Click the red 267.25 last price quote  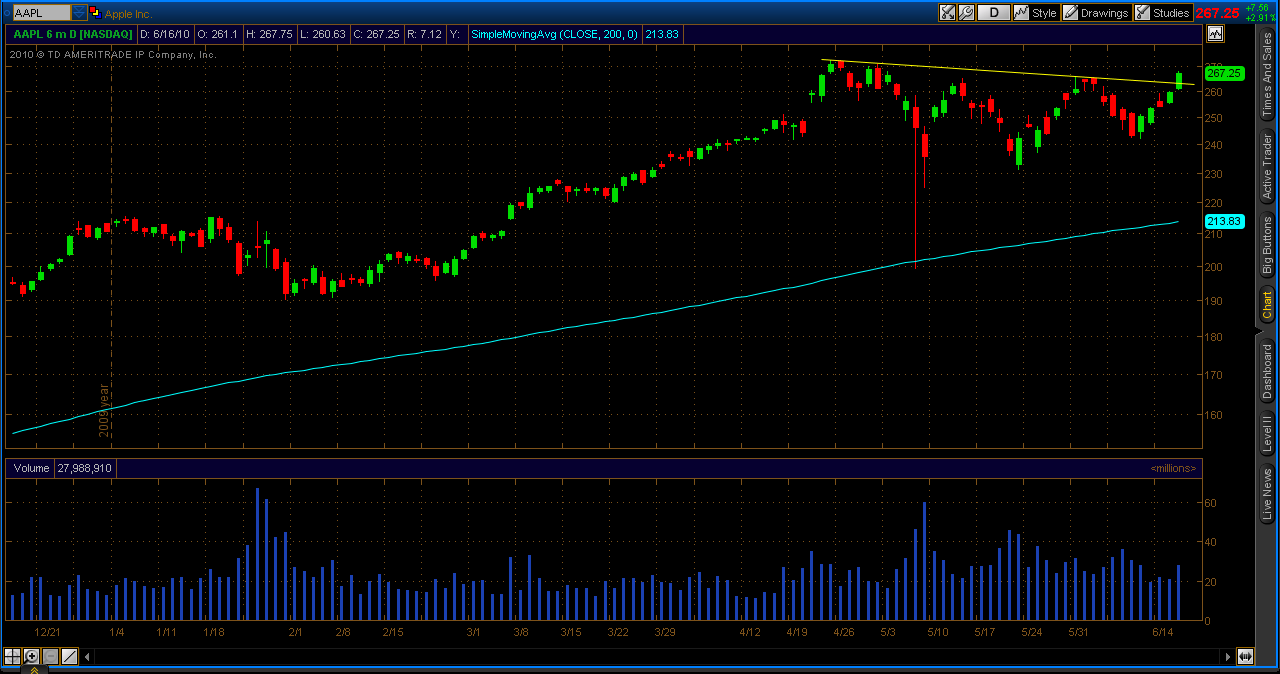click(x=1217, y=13)
